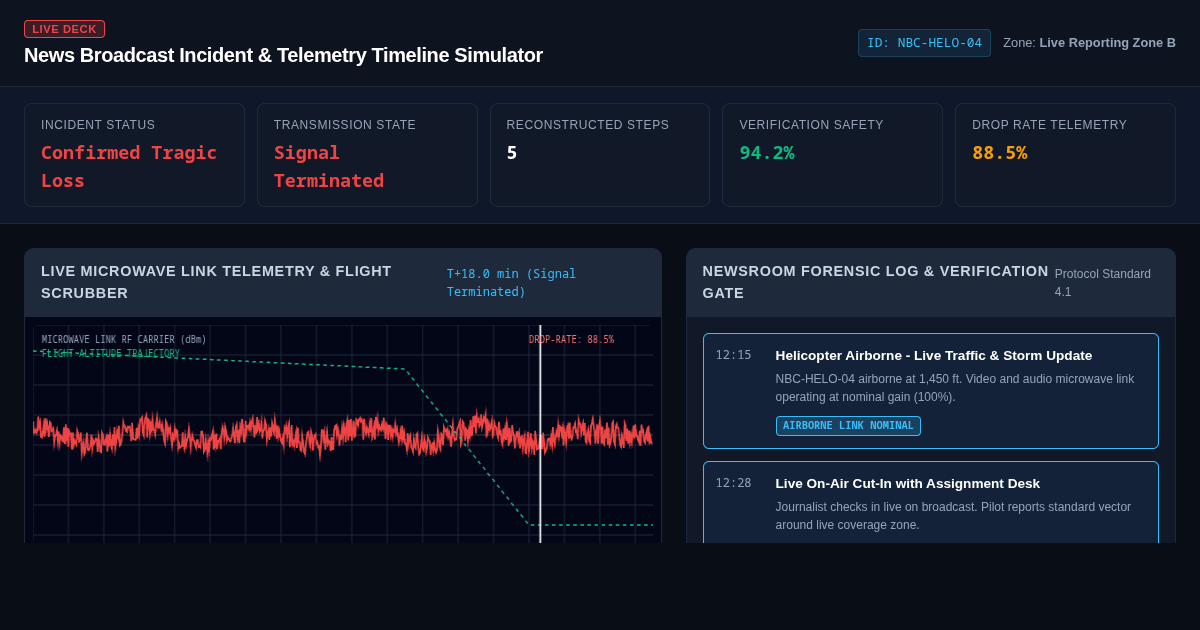The image size is (1200, 630).
Task: Click the T+18.0 min Signal Terminated readout
Action: [x=511, y=283]
